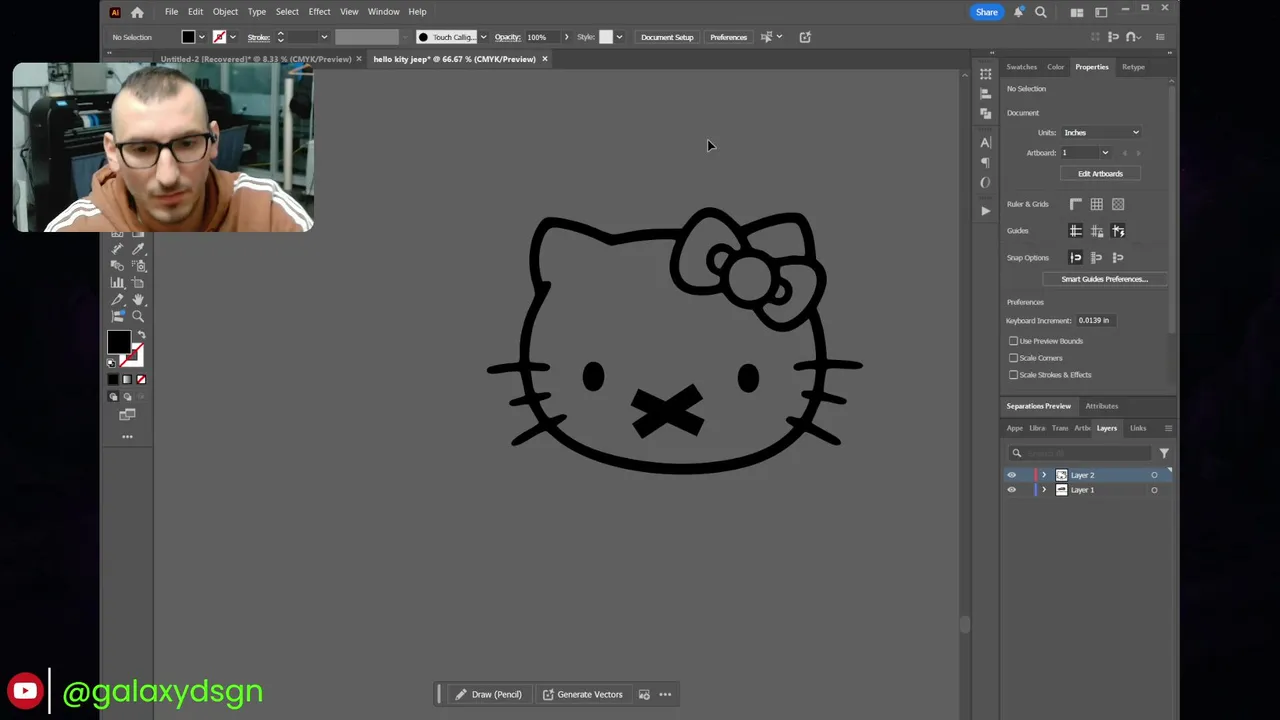Open the Window menu
The height and width of the screenshot is (720, 1280).
tap(384, 12)
